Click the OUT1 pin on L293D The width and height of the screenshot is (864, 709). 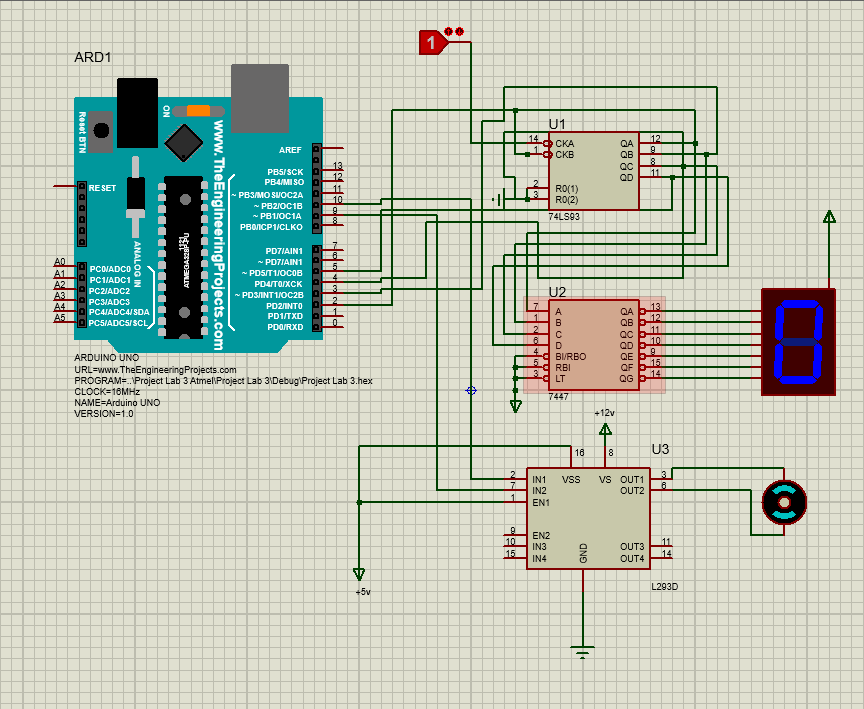pyautogui.click(x=661, y=479)
